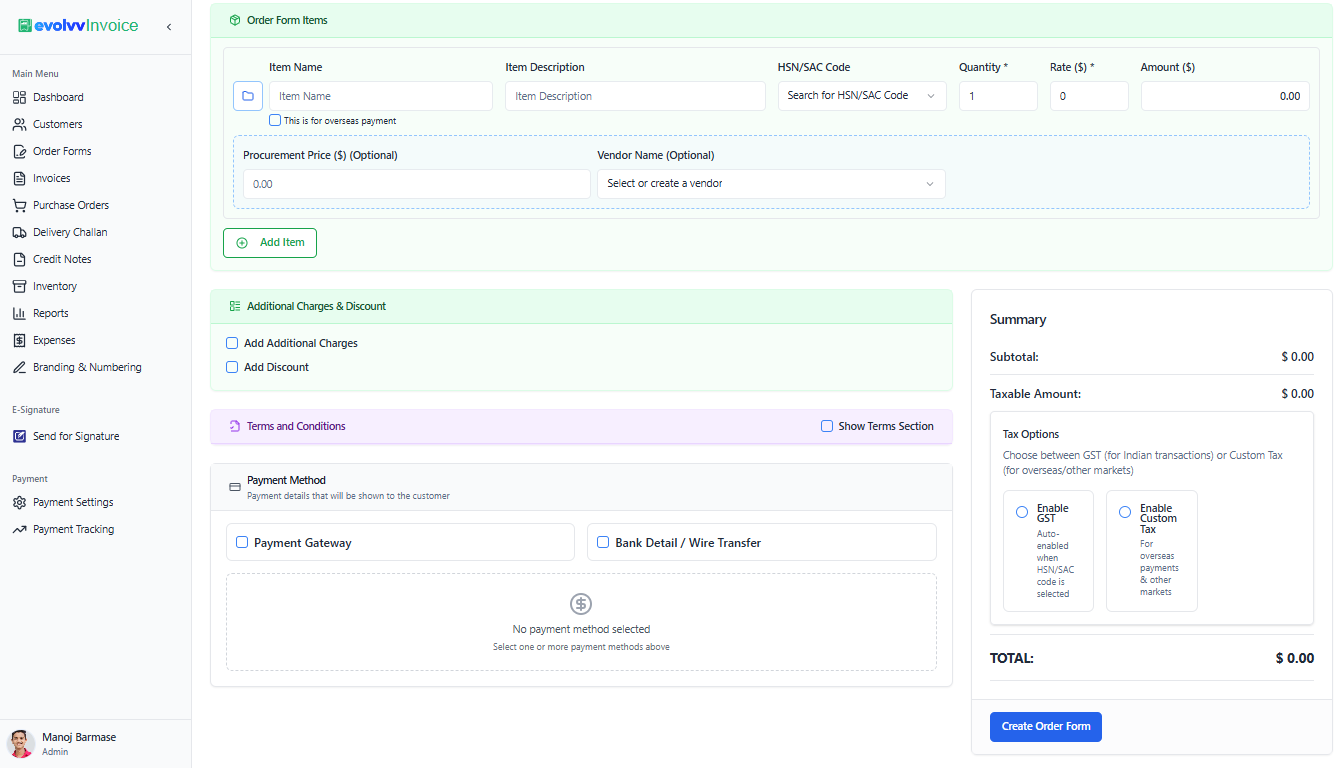Click Manoj Barmase profile avatar

pos(21,743)
